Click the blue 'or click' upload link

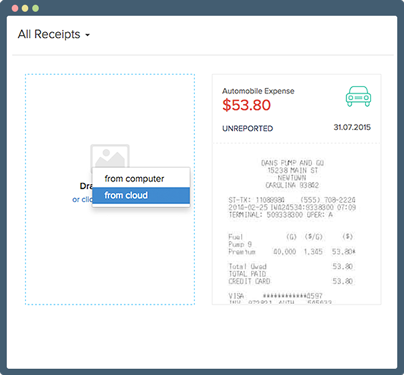point(82,199)
